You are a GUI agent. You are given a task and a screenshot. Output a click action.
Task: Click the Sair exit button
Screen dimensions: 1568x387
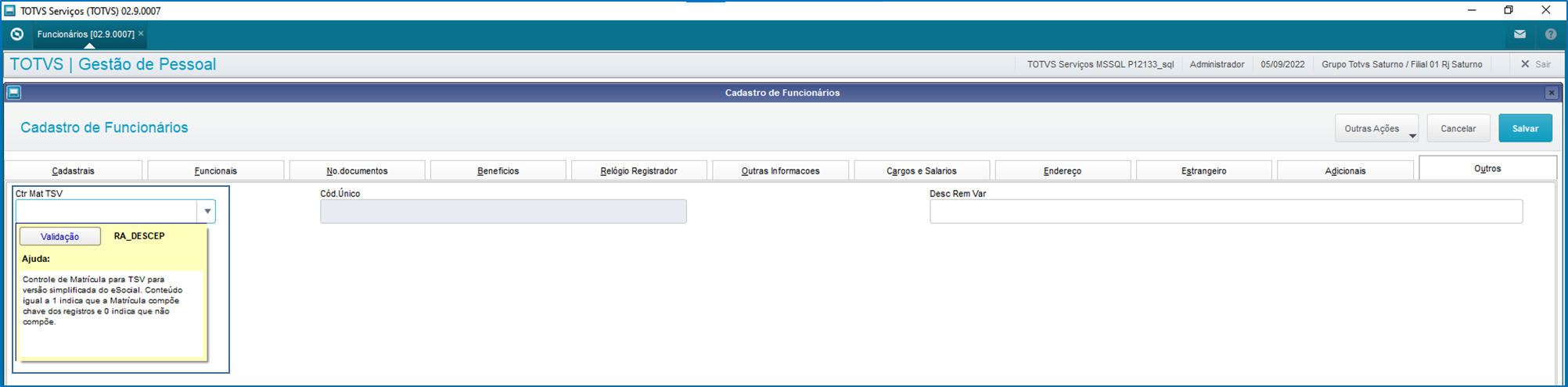pos(1536,64)
